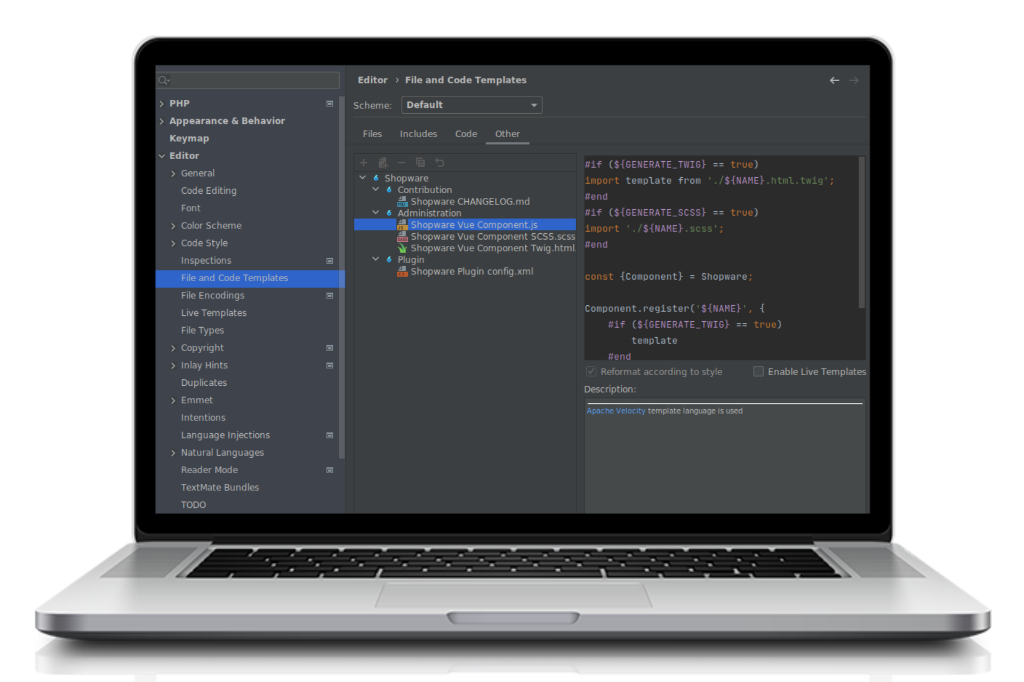Click the project marker icon beside Copyright
Image resolution: width=1024 pixels, height=682 pixels.
[x=330, y=348]
